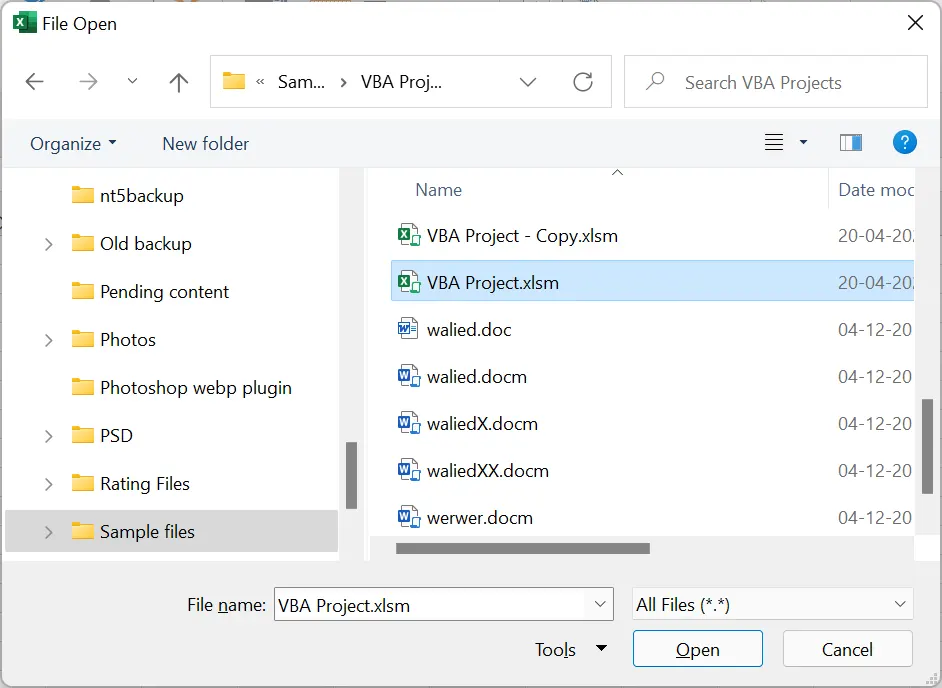Click the search magnifier icon

656,82
